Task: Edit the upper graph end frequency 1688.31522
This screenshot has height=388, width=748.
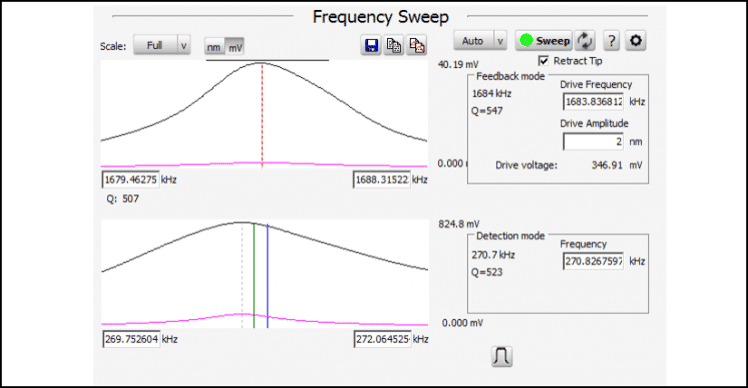Action: (382, 180)
